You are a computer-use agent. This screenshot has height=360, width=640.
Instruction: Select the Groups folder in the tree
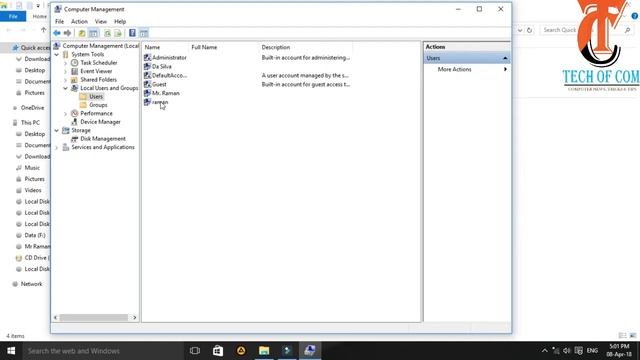click(98, 105)
